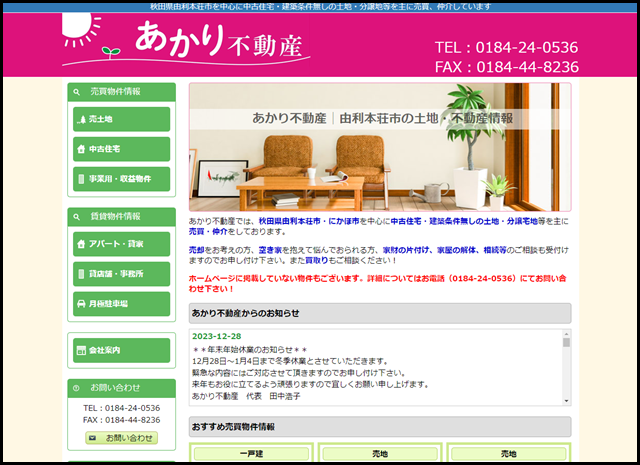Screen dimensions: 640x465
Task: Click the storefront icon on 会社案内
Action: pyautogui.click(x=81, y=350)
